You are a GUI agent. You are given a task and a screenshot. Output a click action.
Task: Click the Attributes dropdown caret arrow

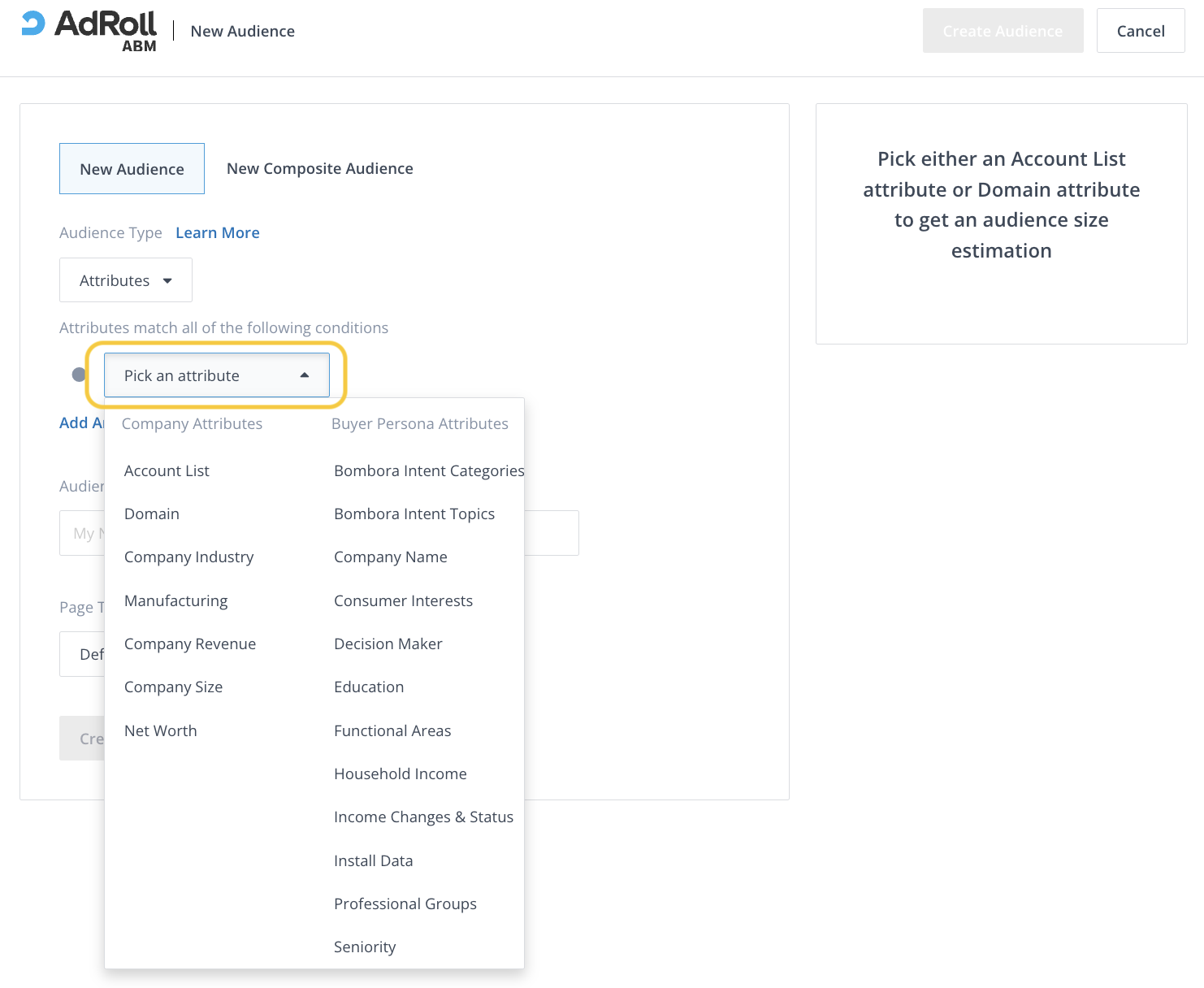tap(167, 281)
